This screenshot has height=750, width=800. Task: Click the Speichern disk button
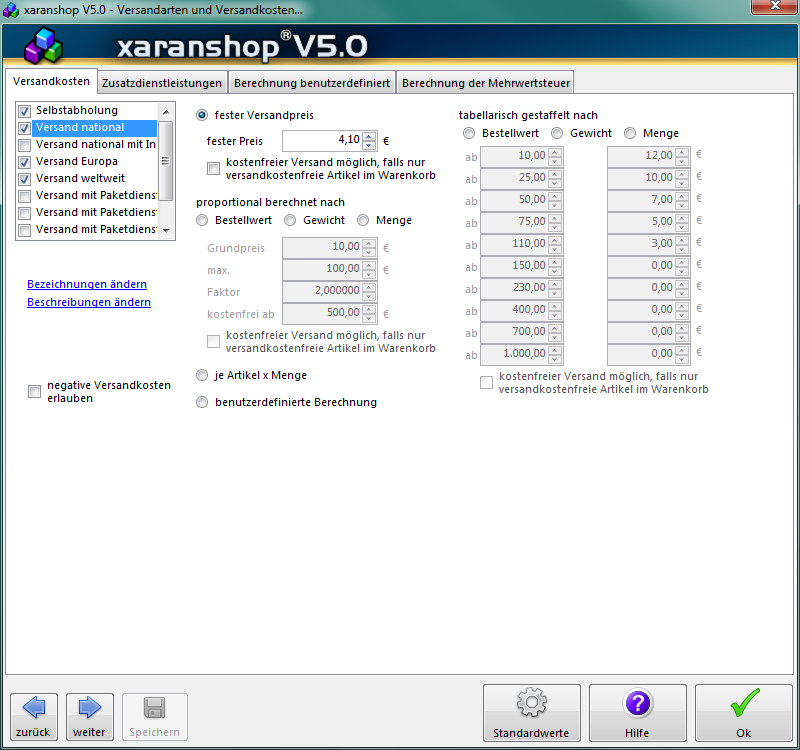click(x=155, y=716)
